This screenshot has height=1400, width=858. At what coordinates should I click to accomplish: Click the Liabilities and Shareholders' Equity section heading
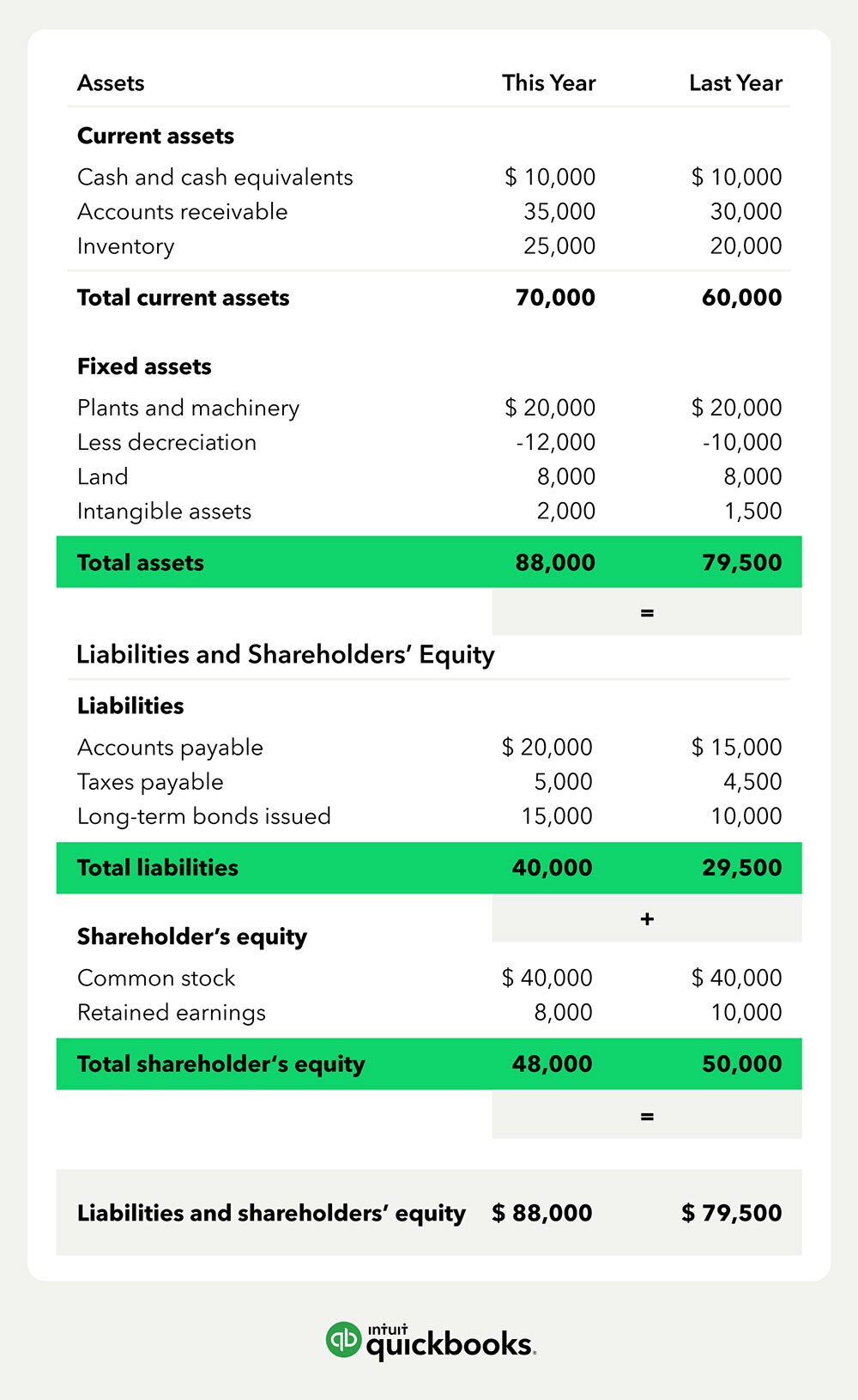(285, 655)
